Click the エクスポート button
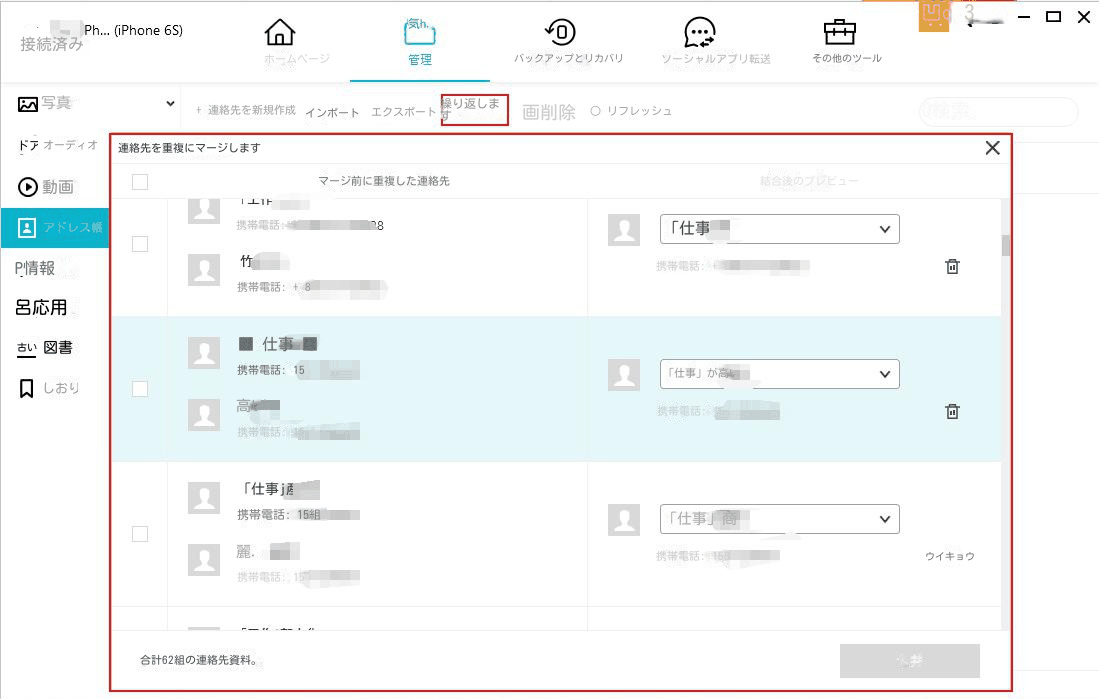 (403, 111)
